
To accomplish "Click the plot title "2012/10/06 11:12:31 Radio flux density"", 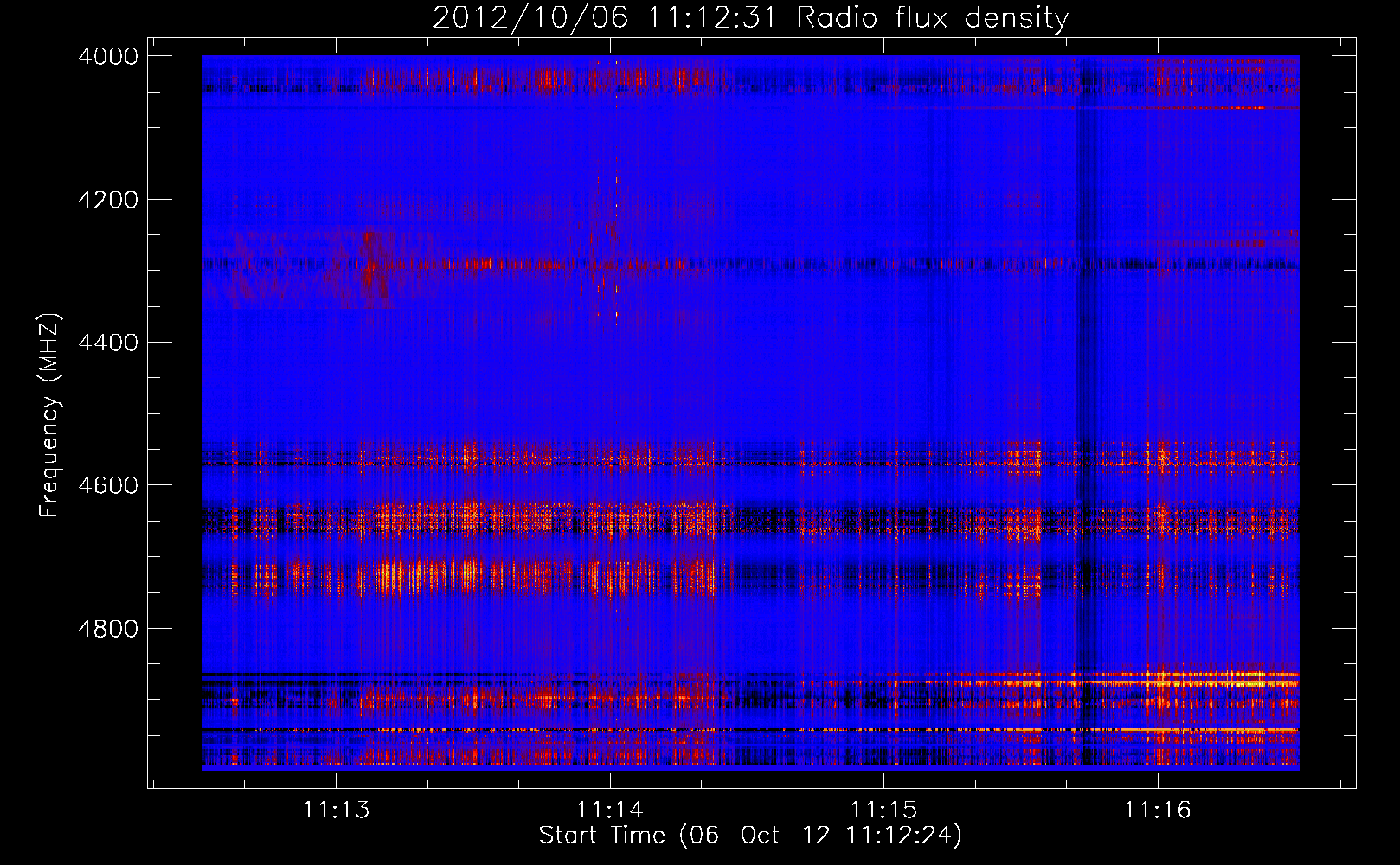I will (x=750, y=18).
